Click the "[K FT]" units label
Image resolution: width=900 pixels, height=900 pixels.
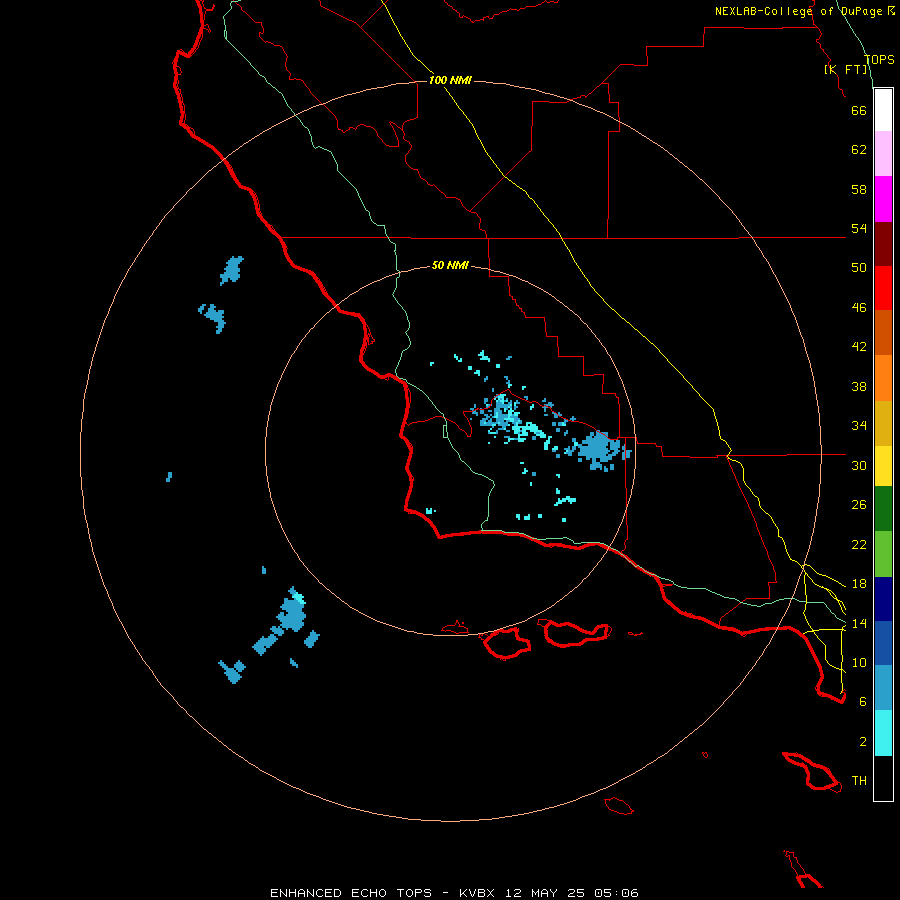point(845,70)
